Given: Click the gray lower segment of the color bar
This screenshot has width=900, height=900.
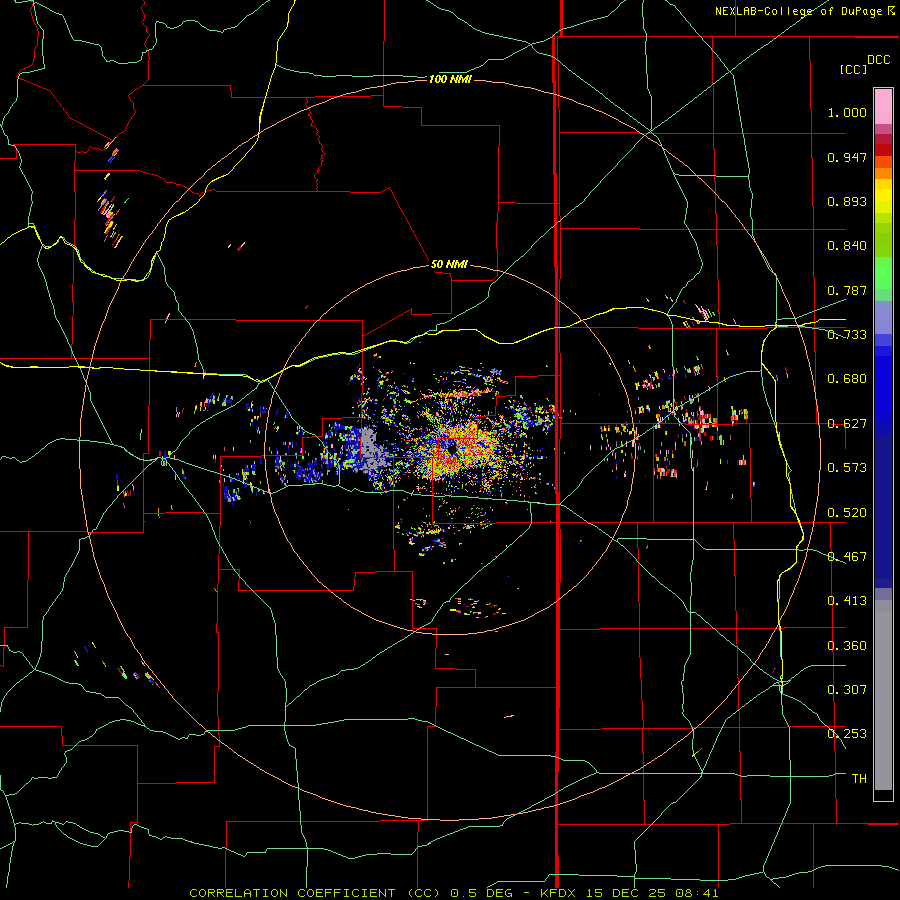Looking at the screenshot, I should (883, 695).
